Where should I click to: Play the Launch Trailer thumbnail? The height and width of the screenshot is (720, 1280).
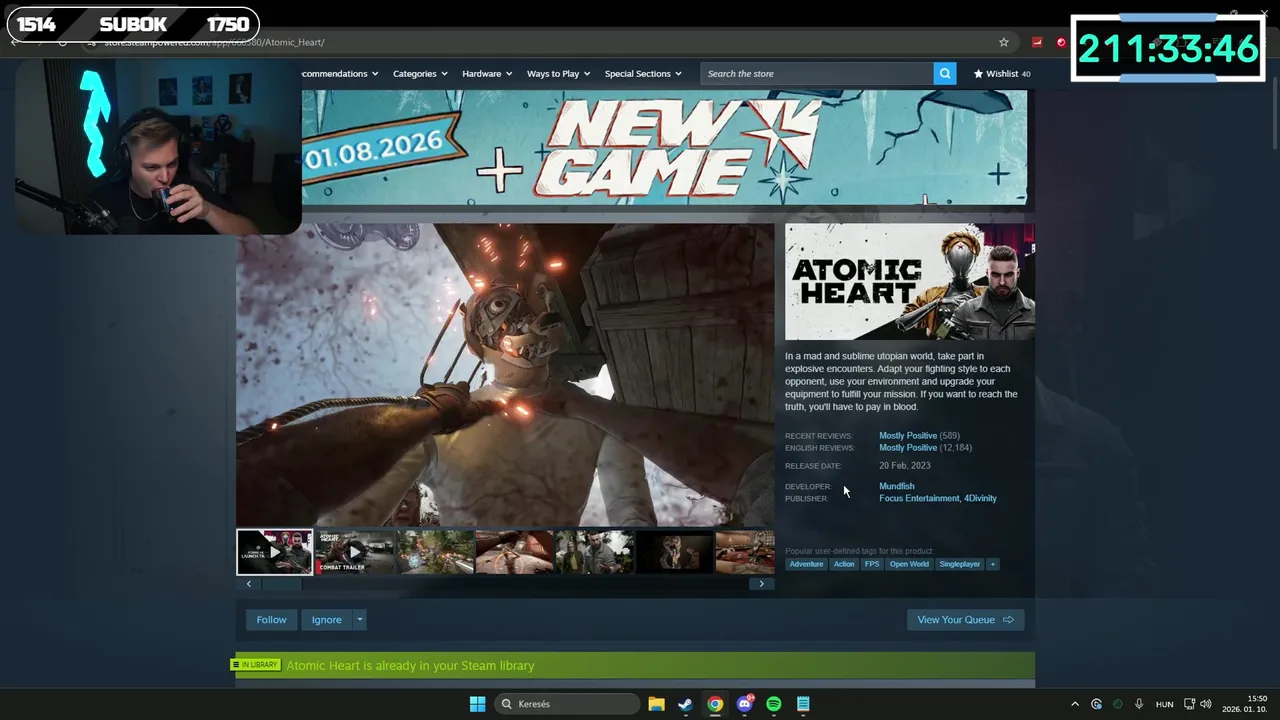(x=274, y=552)
